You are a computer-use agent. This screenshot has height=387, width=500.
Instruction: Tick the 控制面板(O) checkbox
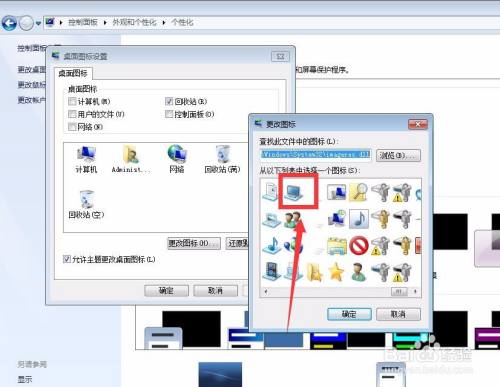pyautogui.click(x=169, y=114)
